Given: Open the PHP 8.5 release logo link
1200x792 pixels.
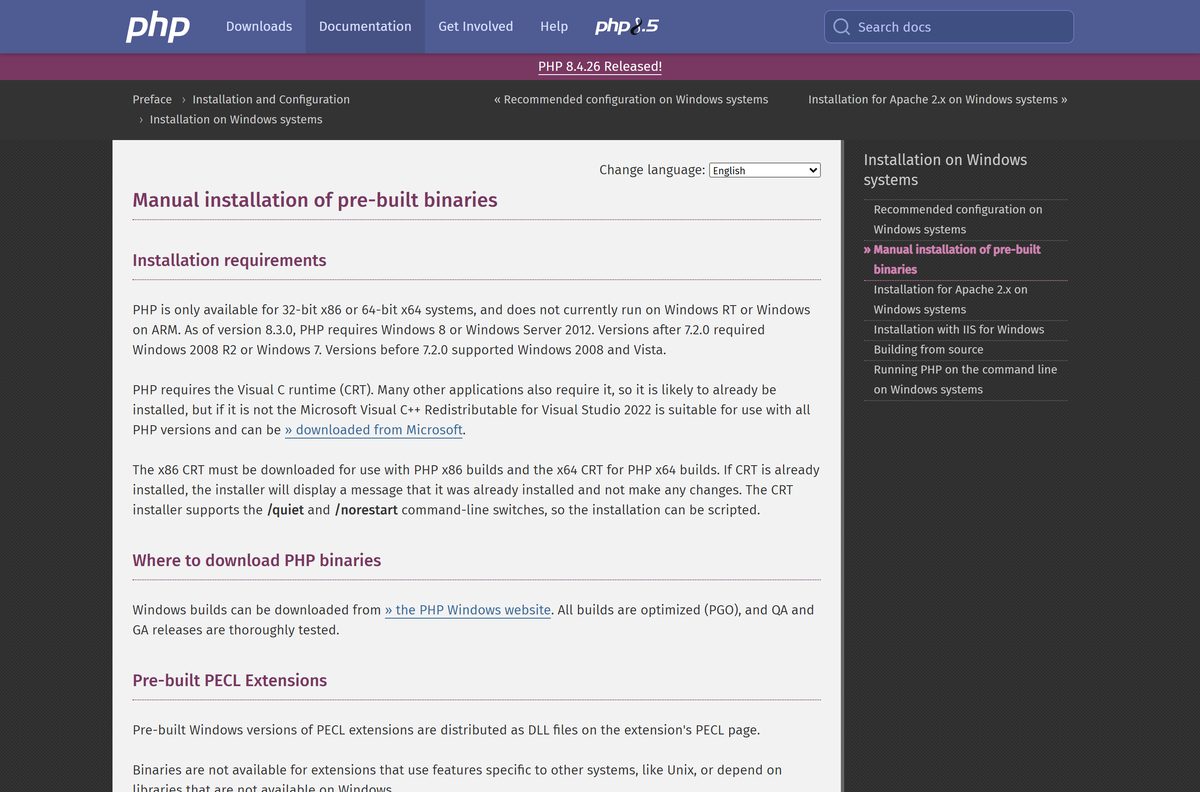Looking at the screenshot, I should coord(627,27).
